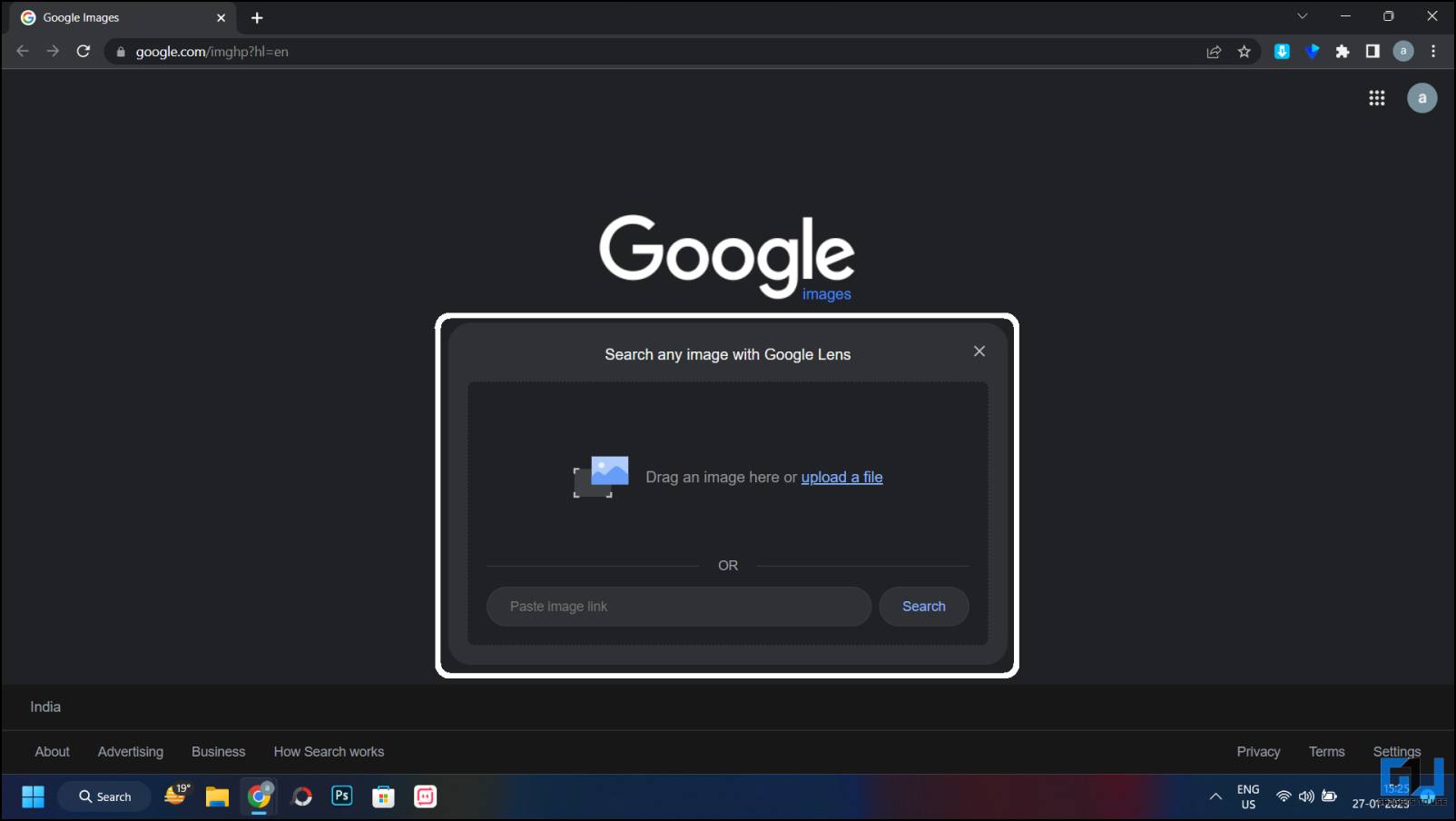Open the Google apps grid

pyautogui.click(x=1376, y=98)
